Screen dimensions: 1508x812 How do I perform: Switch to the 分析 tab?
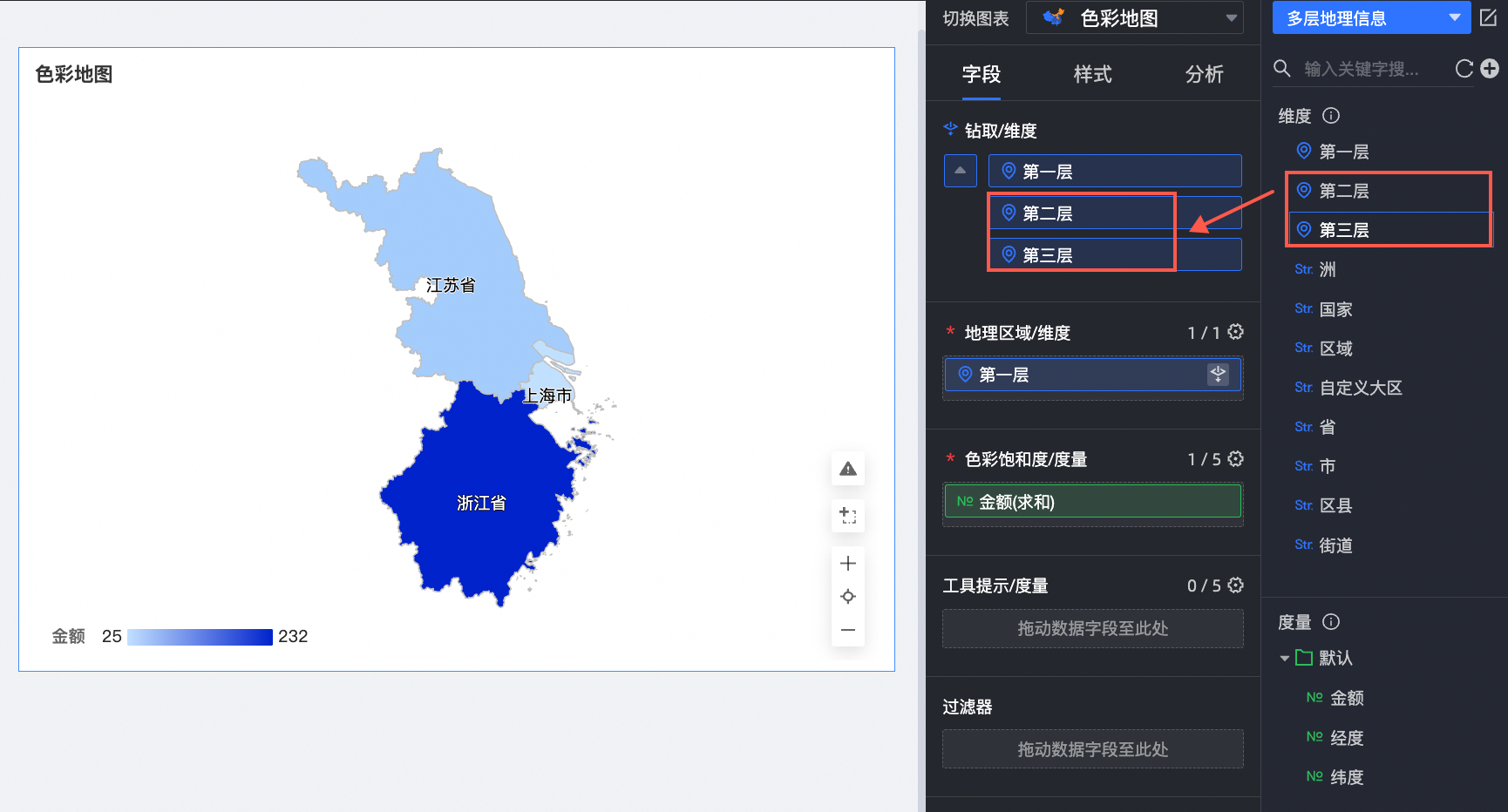pyautogui.click(x=1205, y=75)
